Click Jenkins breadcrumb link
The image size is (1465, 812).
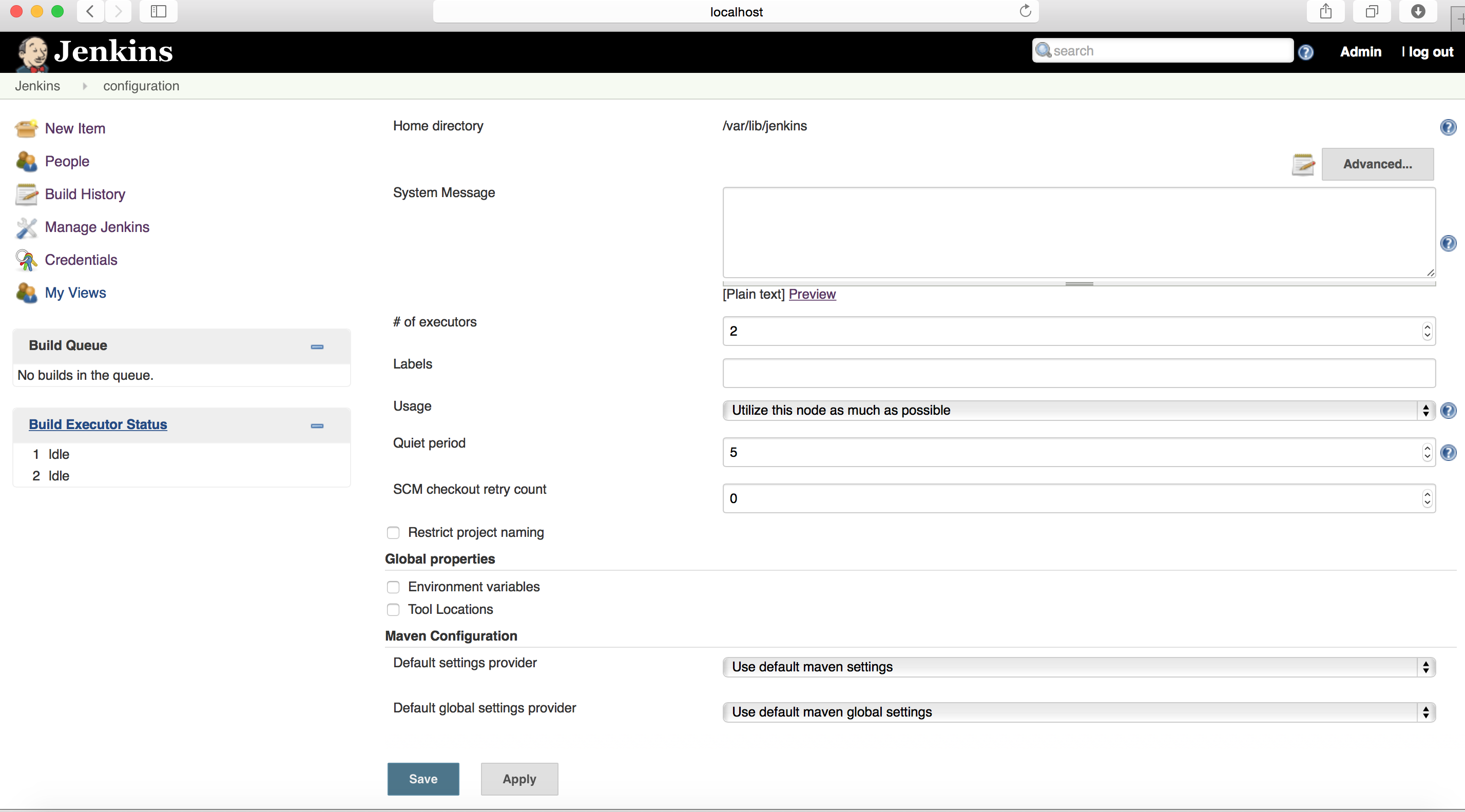[37, 86]
